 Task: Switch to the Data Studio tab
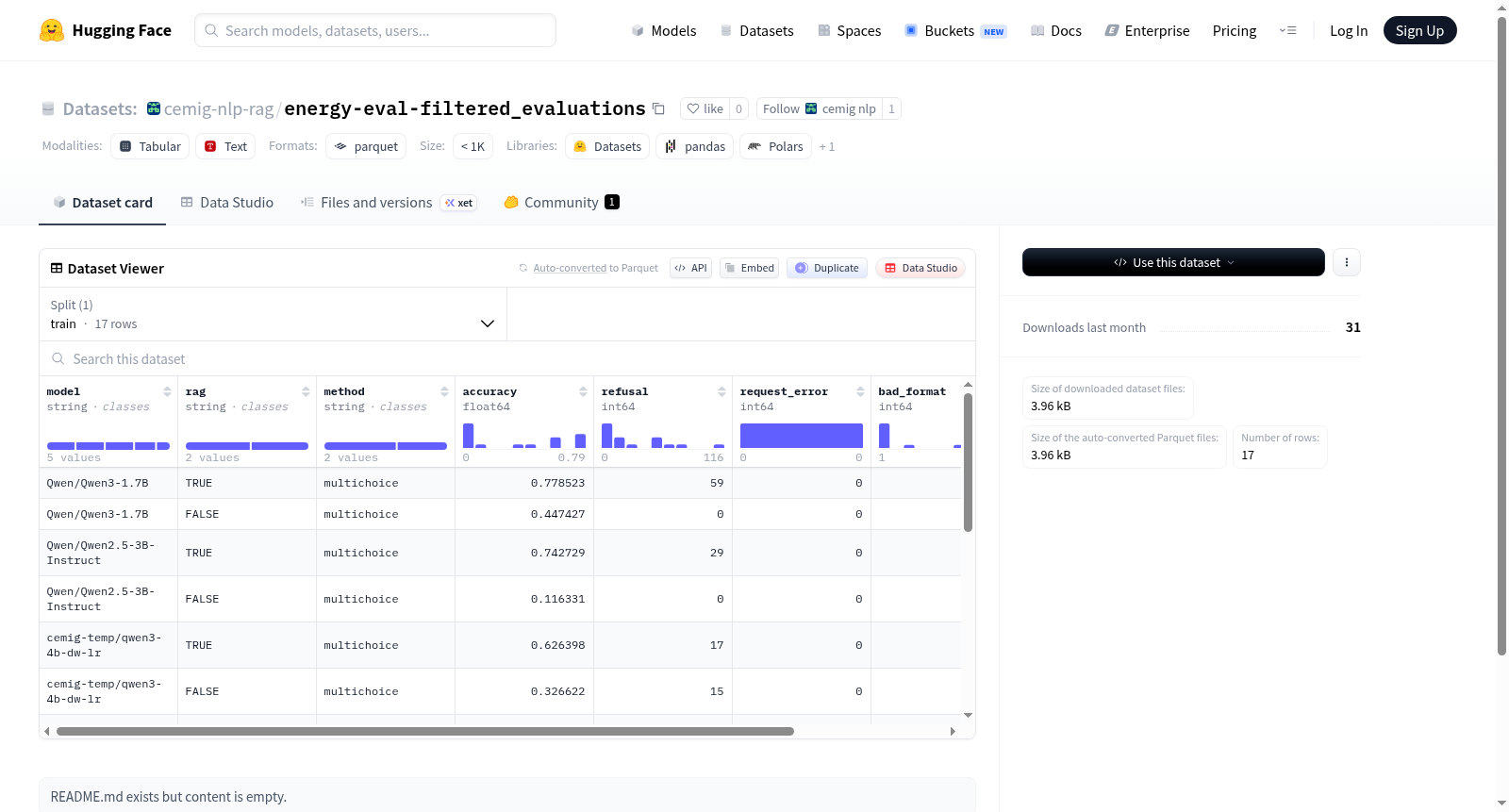(227, 202)
